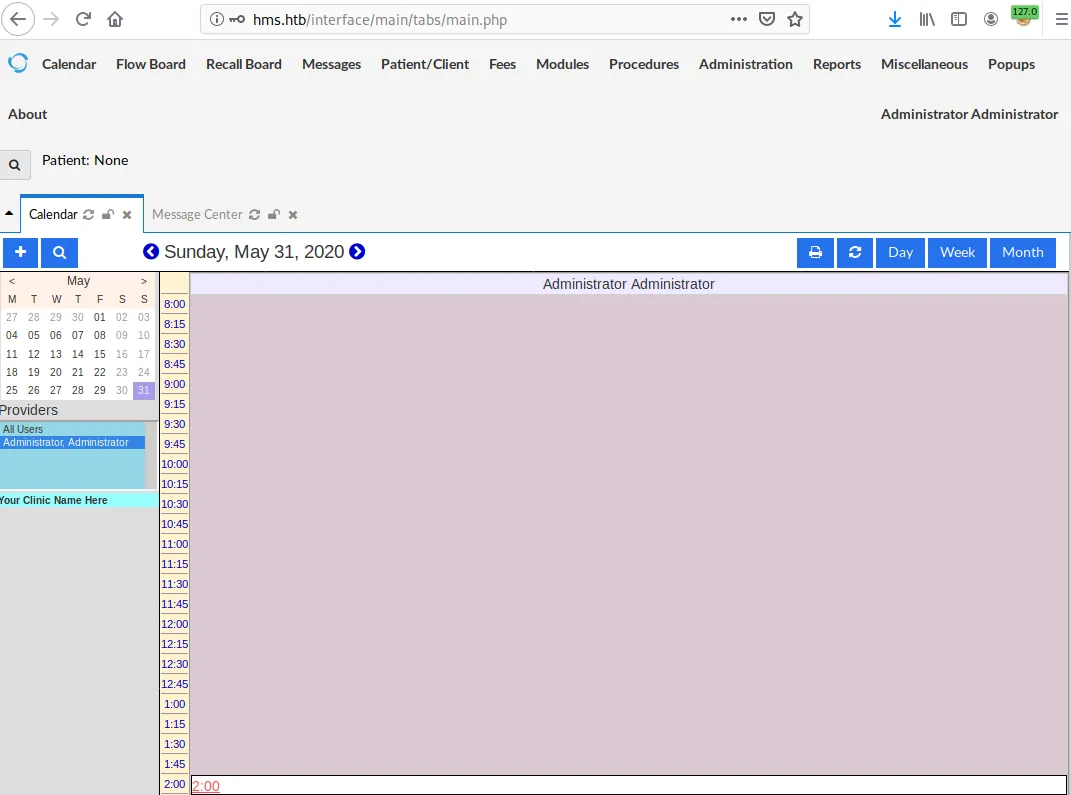This screenshot has width=1071, height=795.
Task: Toggle the lock on the Calendar tab
Action: tap(108, 215)
